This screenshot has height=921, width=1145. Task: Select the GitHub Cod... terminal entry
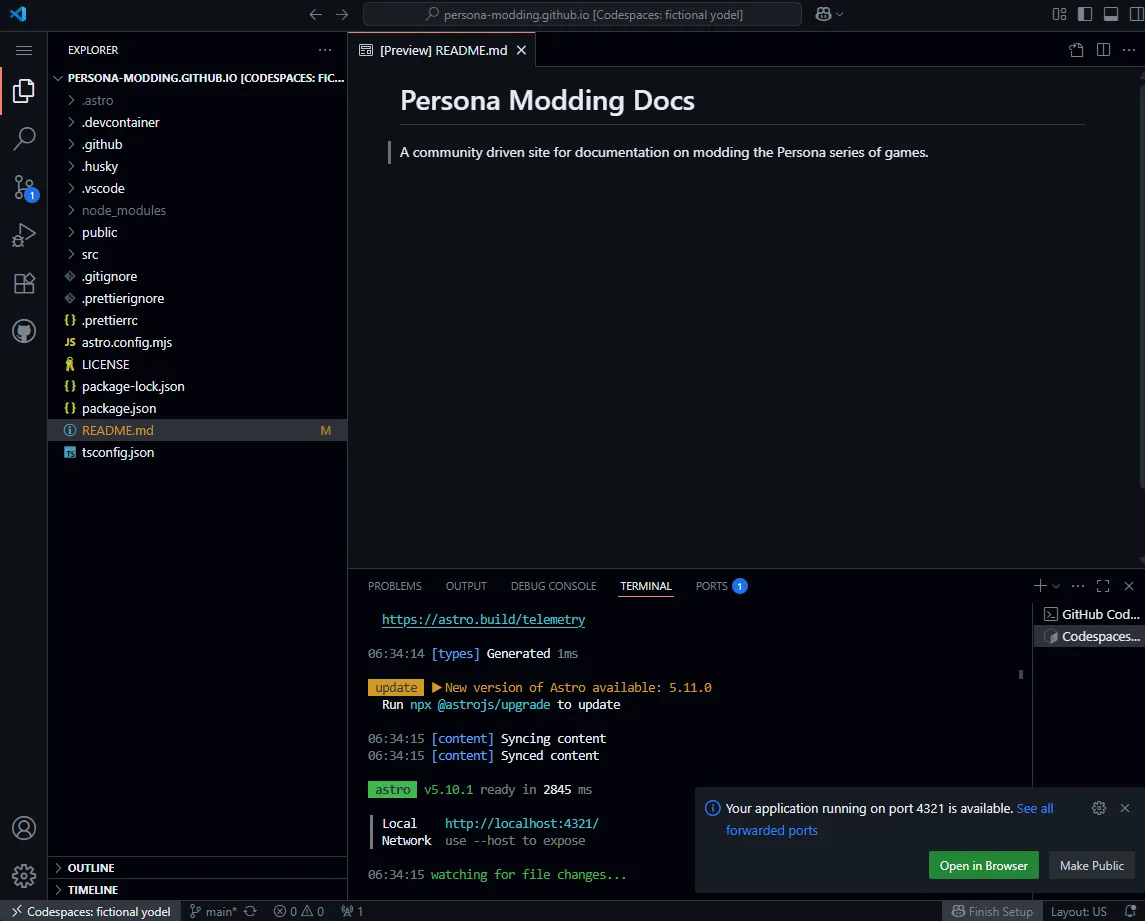pyautogui.click(x=1091, y=614)
